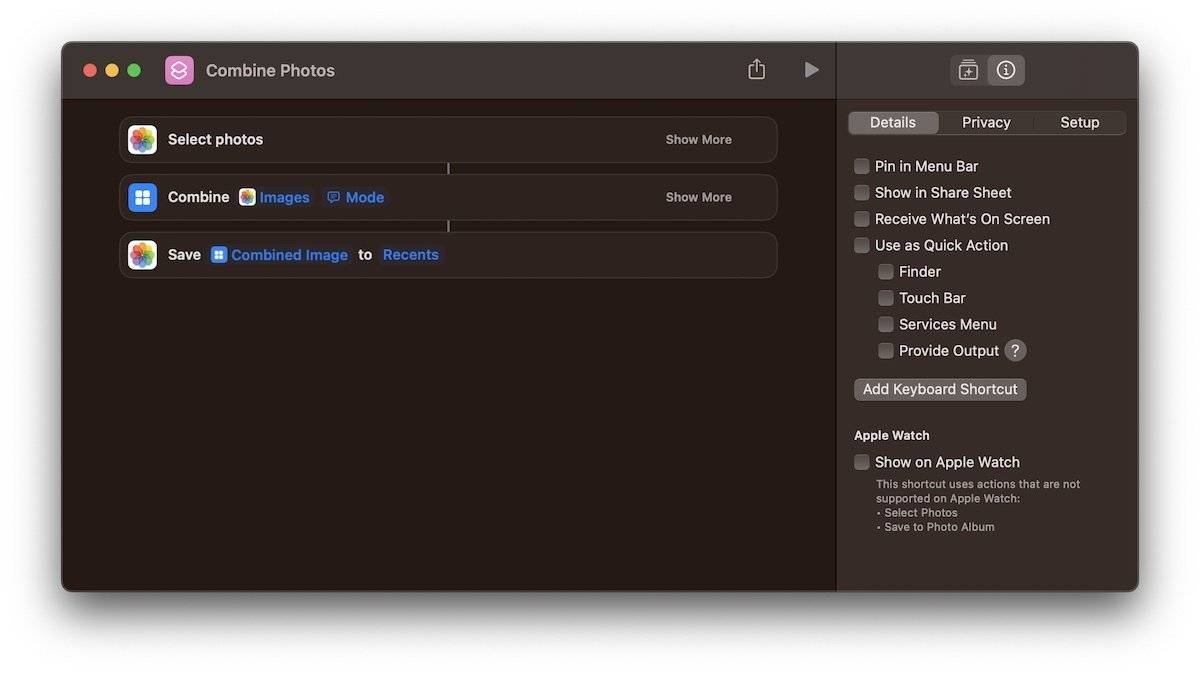Click the Combine action grid icon

click(143, 197)
